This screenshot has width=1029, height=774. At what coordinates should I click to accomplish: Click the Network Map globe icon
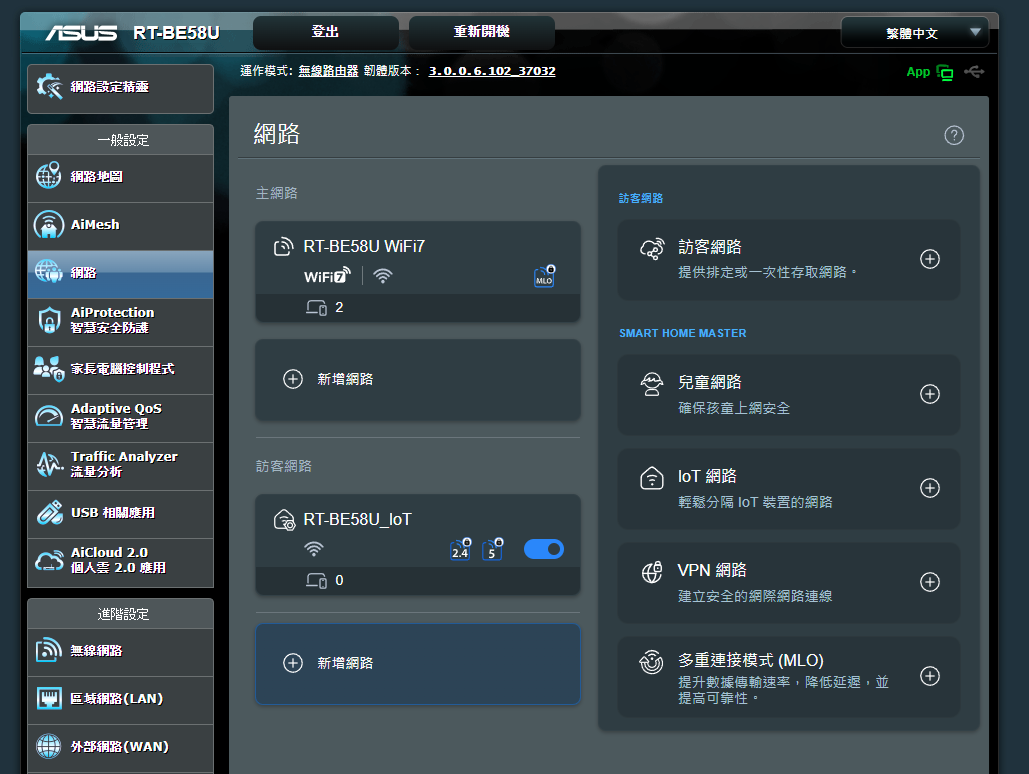49,175
